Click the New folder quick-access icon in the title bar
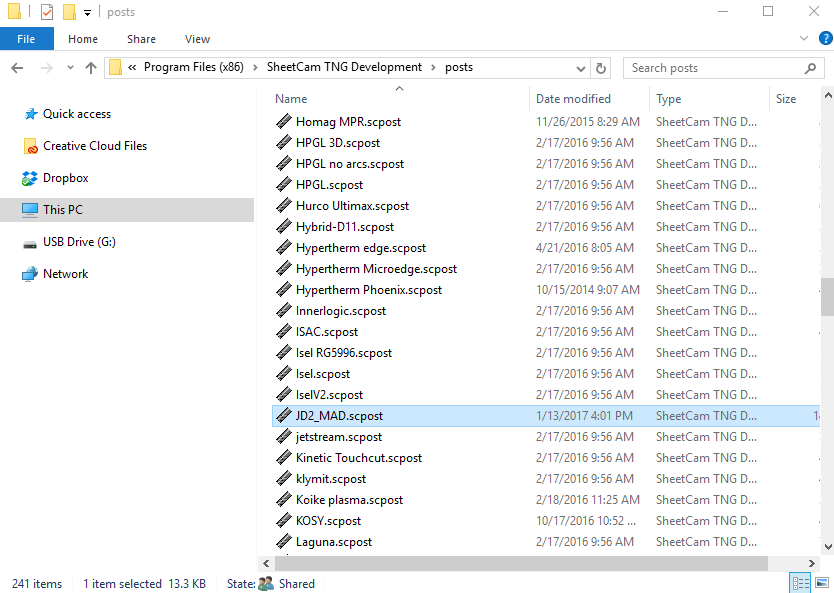This screenshot has width=834, height=593. tap(69, 11)
